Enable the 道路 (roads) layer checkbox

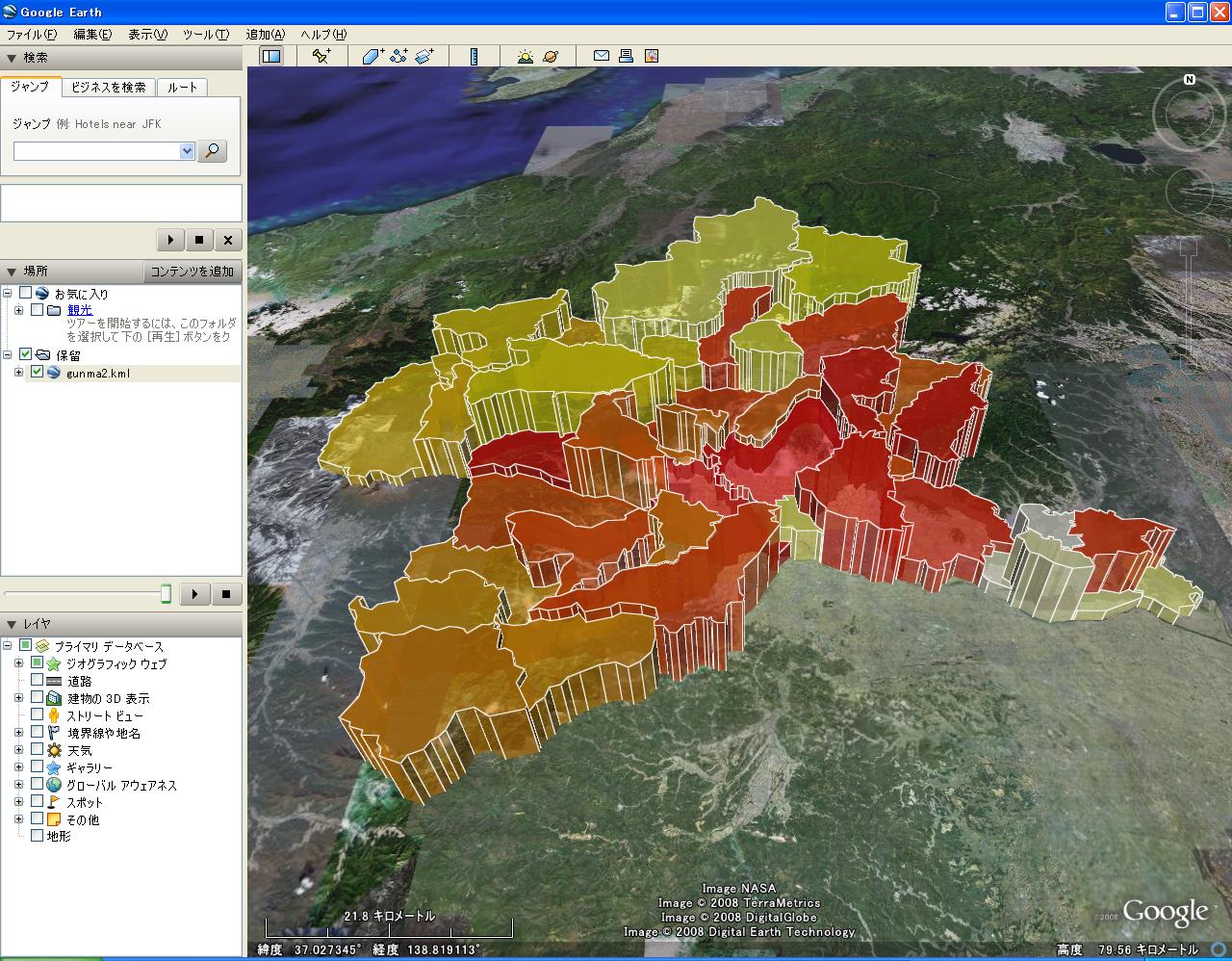[38, 681]
